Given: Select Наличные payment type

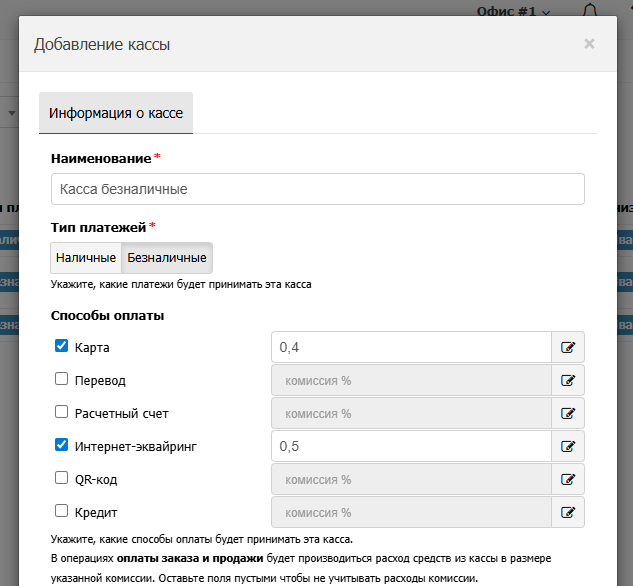Looking at the screenshot, I should click(86, 258).
